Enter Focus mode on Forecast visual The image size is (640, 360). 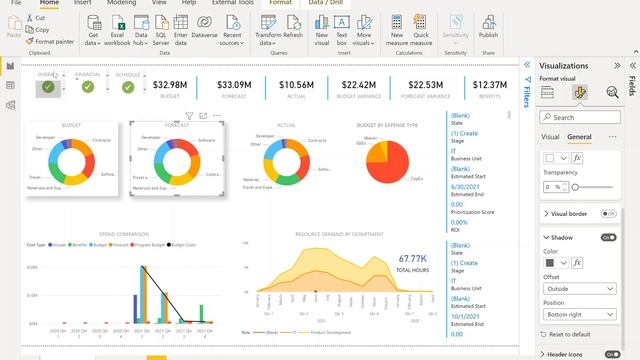203,116
